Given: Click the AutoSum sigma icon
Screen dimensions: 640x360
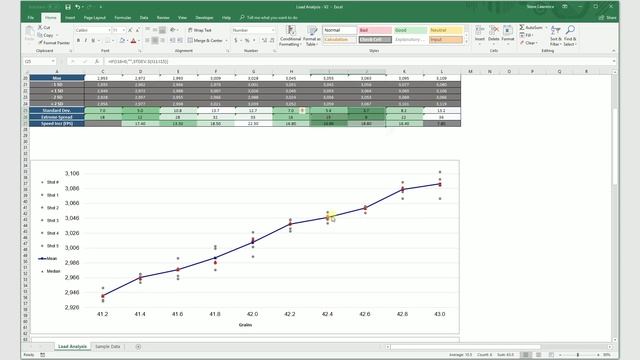Looking at the screenshot, I should pyautogui.click(x=522, y=27).
